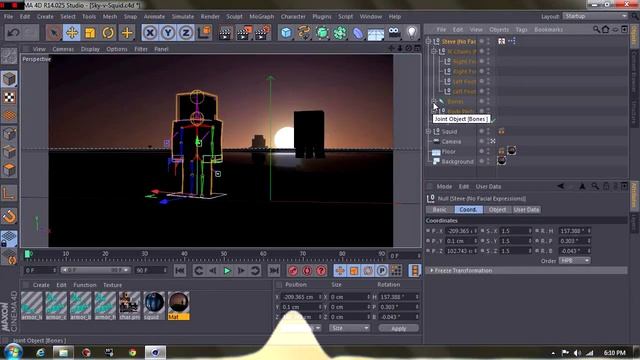
Task: Switch to the User Data attributes tab
Action: pos(526,209)
